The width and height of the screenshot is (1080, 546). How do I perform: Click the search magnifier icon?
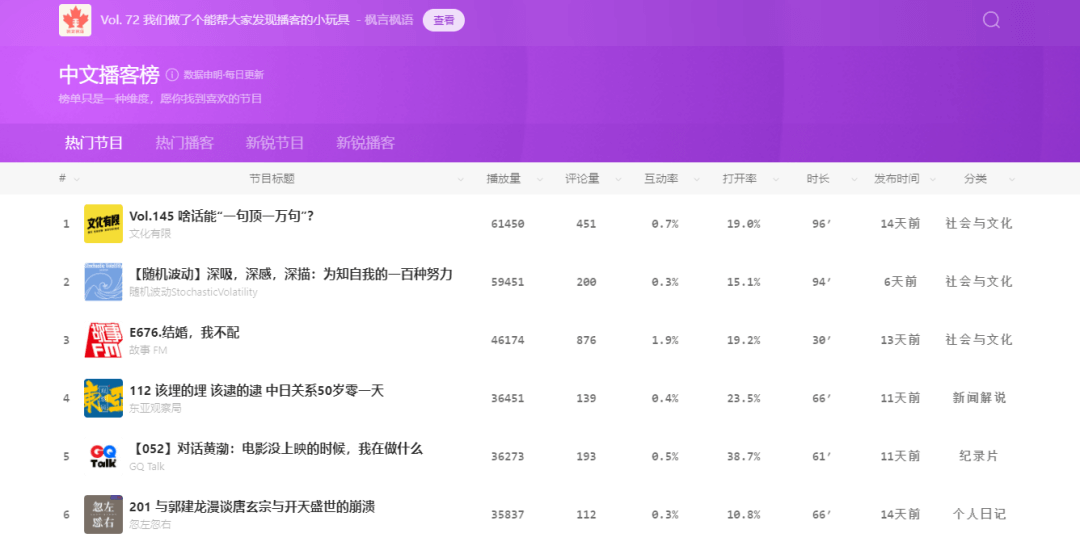pos(991,20)
